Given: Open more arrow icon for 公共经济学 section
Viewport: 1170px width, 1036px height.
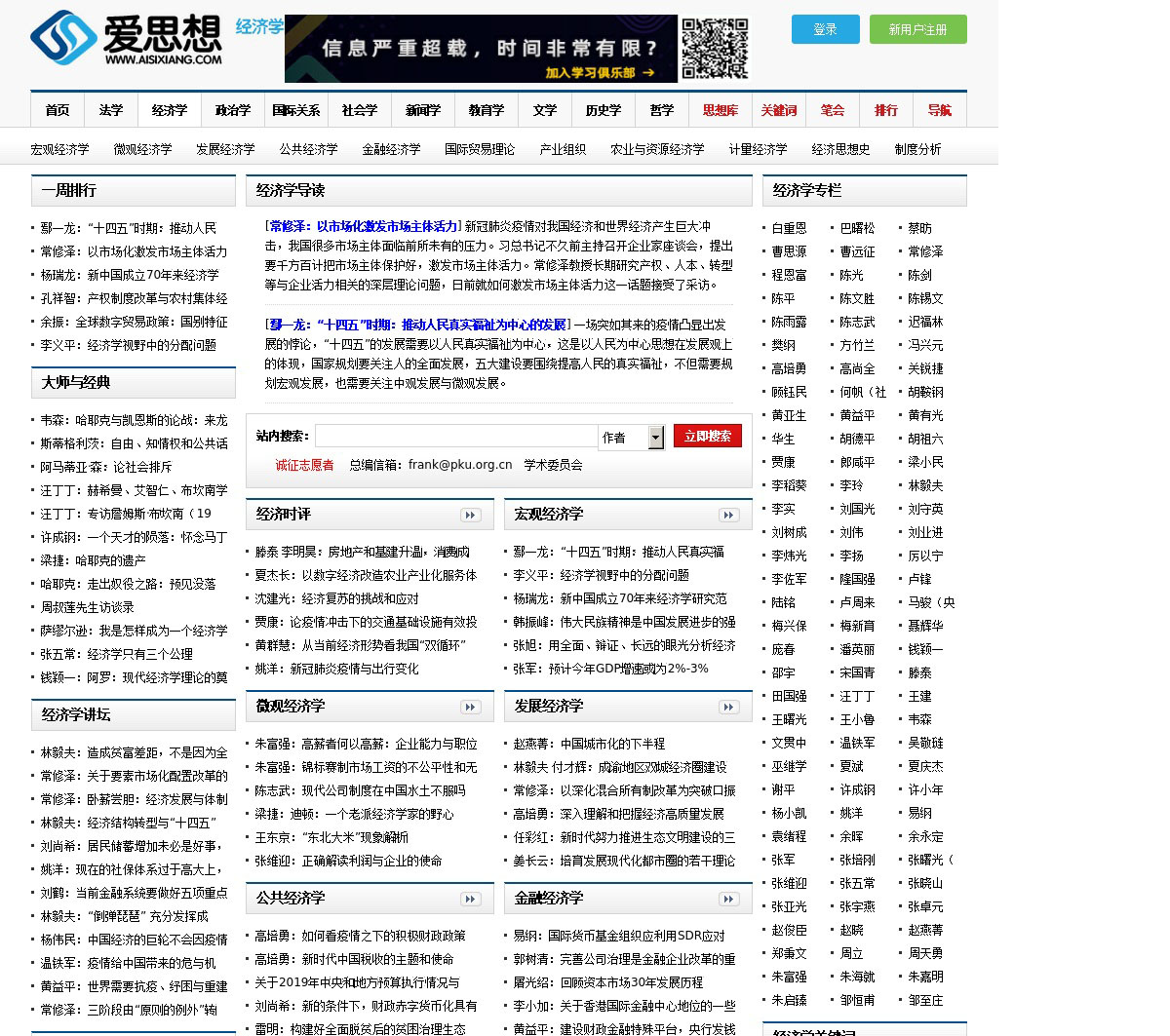Looking at the screenshot, I should click(x=471, y=899).
